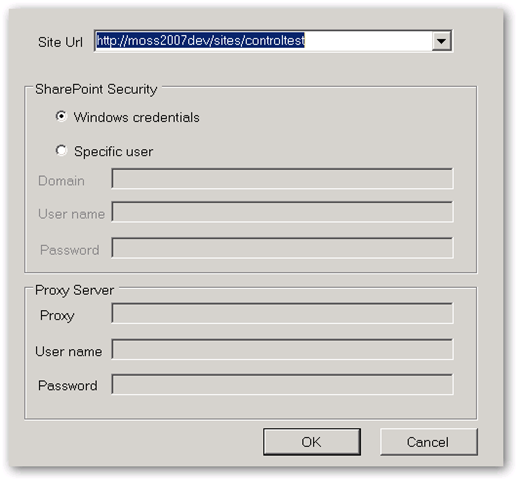Click the Site Url label
The height and width of the screenshot is (480, 517).
coord(60,42)
